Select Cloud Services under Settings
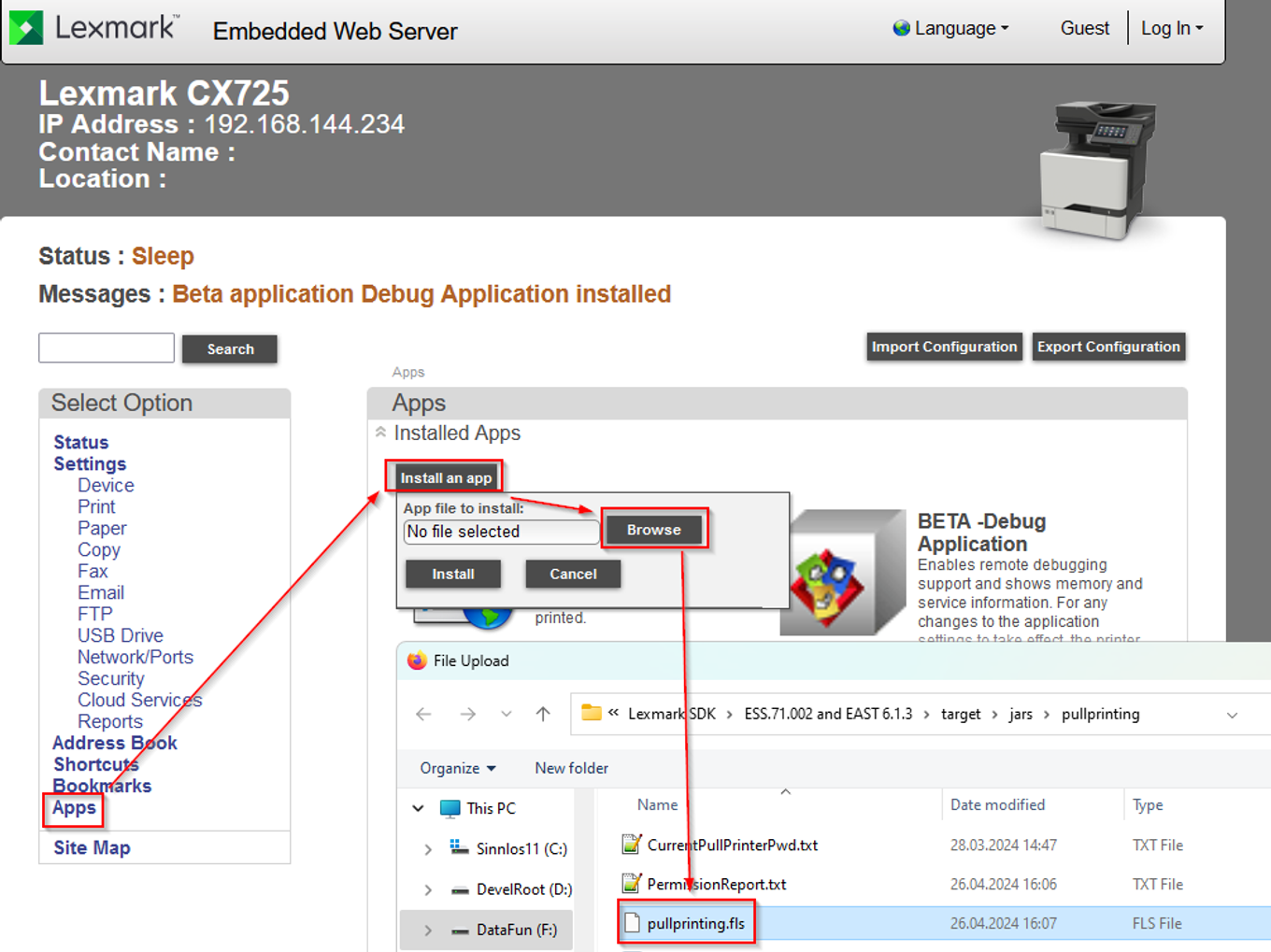This screenshot has height=952, width=1271. tap(140, 700)
